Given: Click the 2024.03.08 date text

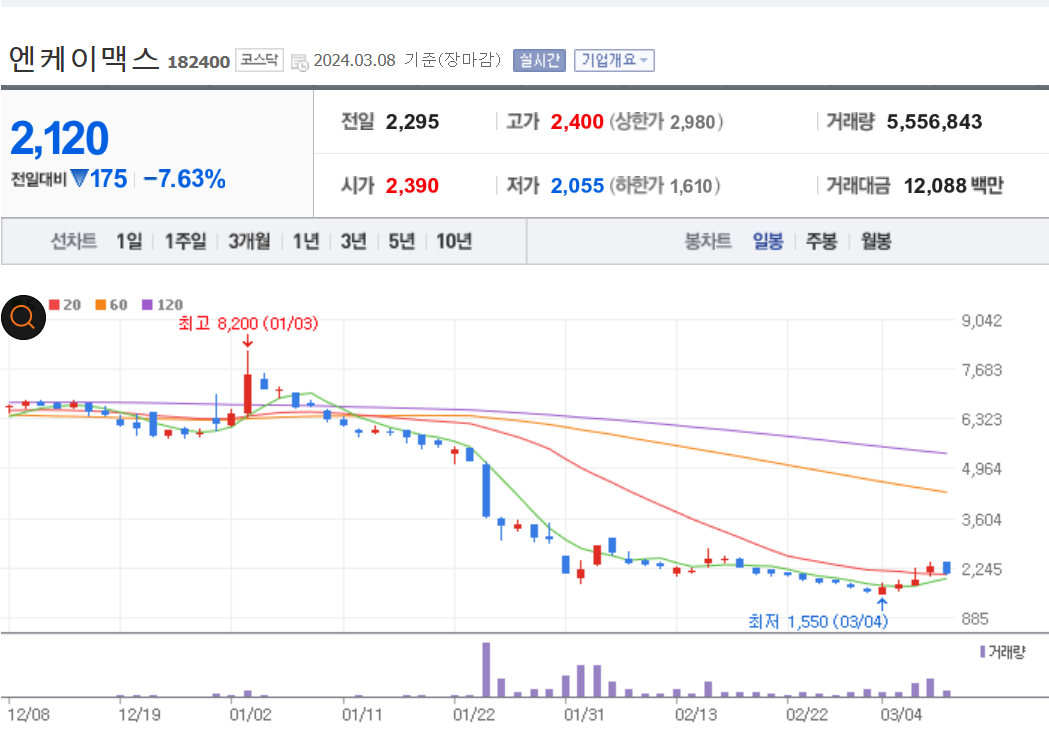Looking at the screenshot, I should pyautogui.click(x=355, y=60).
